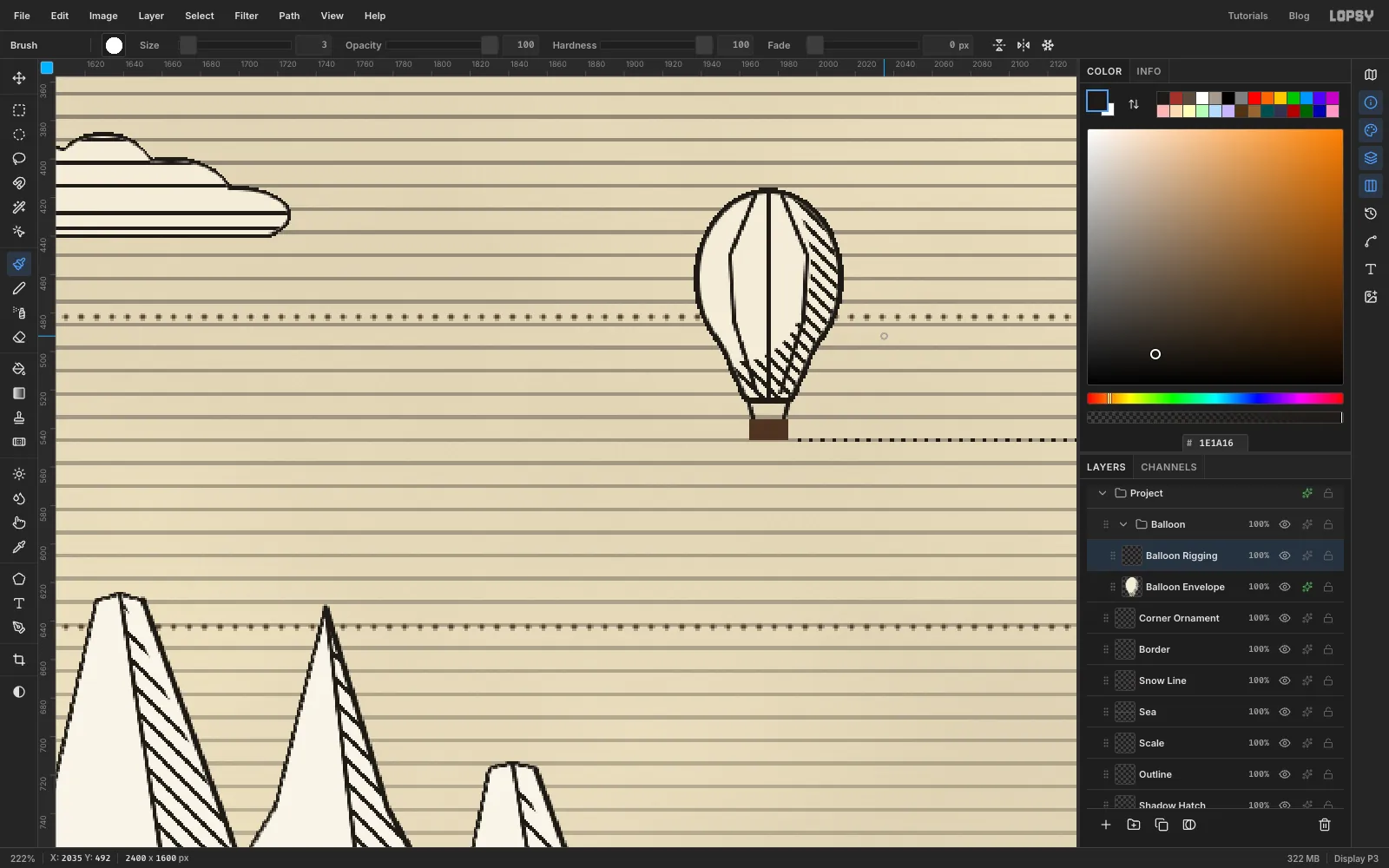Collapse the Project folder
Screen dimensions: 1389x868
click(1103, 493)
